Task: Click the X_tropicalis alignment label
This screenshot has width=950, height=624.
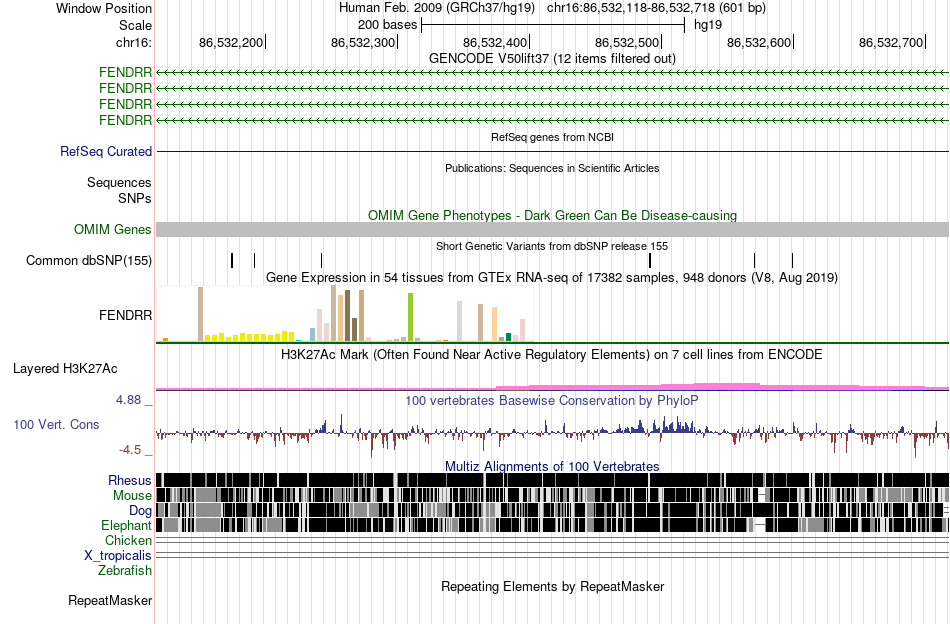Action: pos(118,556)
